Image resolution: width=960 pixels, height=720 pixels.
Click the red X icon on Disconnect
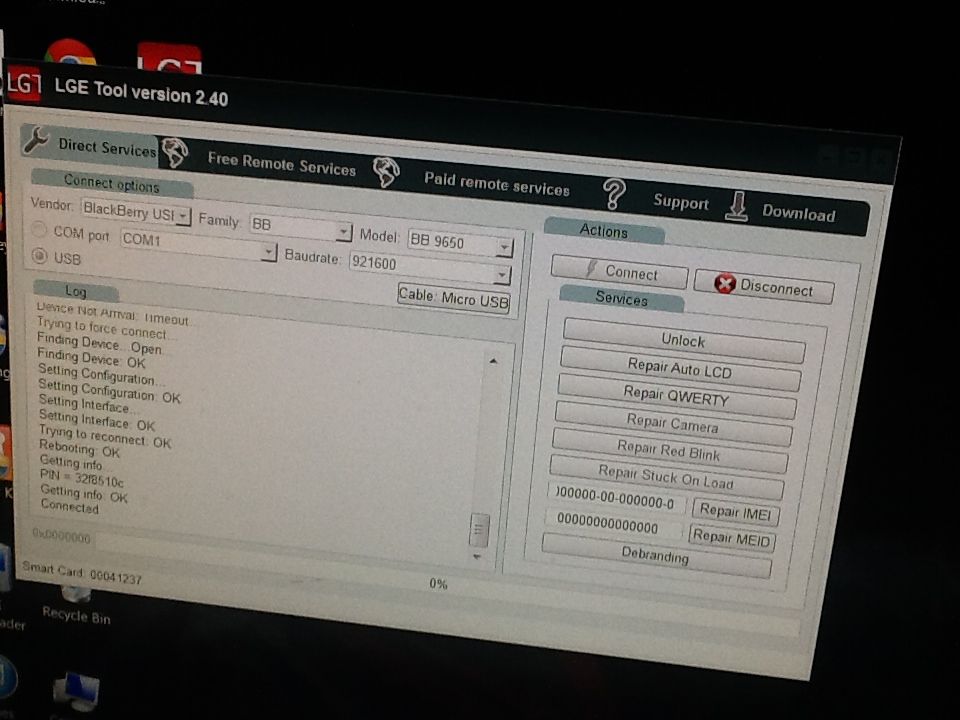[724, 282]
